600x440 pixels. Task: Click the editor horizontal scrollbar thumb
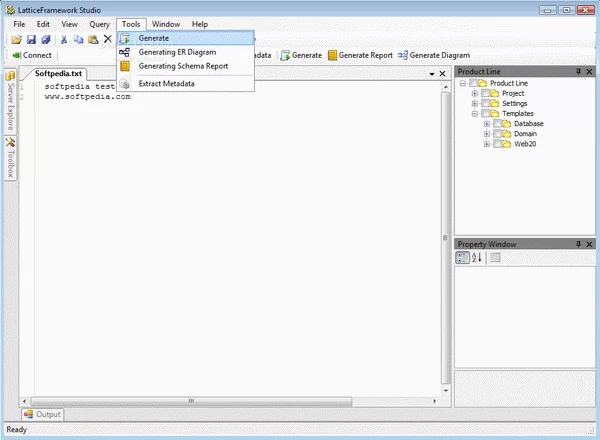191,401
